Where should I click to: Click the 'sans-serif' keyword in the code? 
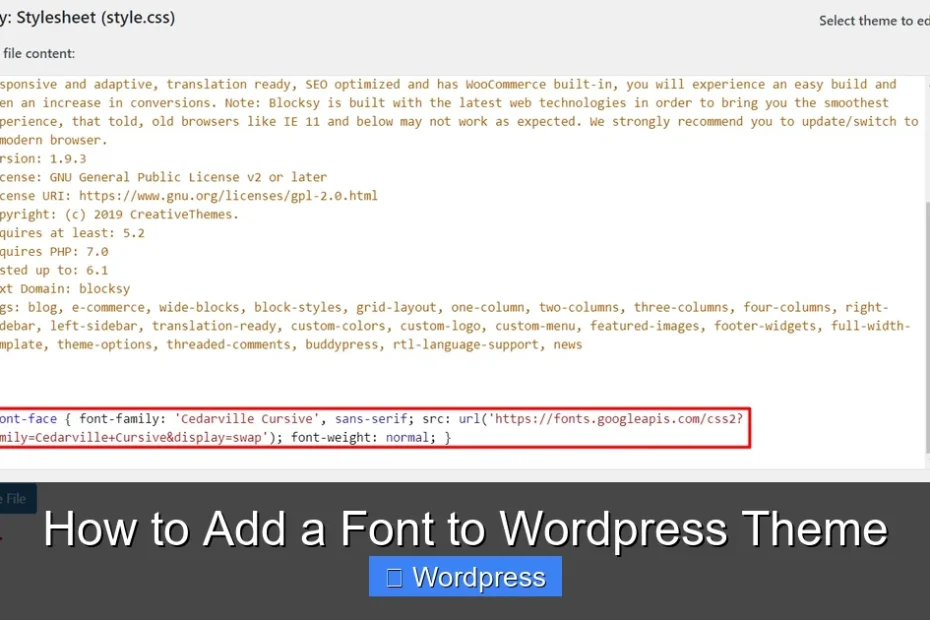[371, 419]
